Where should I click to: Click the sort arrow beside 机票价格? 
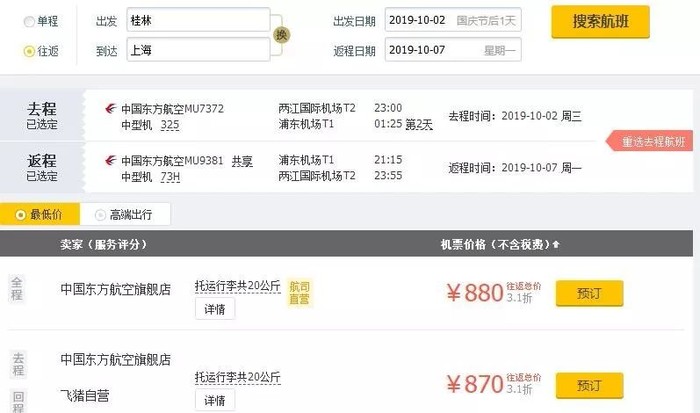[x=557, y=245]
